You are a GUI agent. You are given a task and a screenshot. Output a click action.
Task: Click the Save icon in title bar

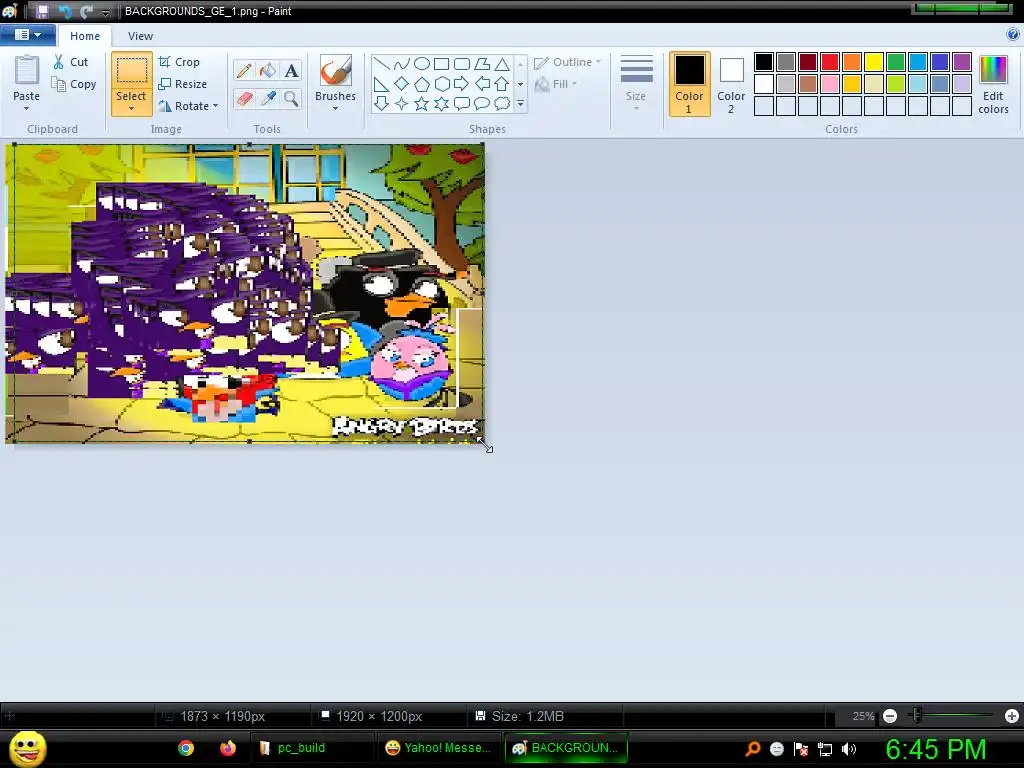pos(42,11)
